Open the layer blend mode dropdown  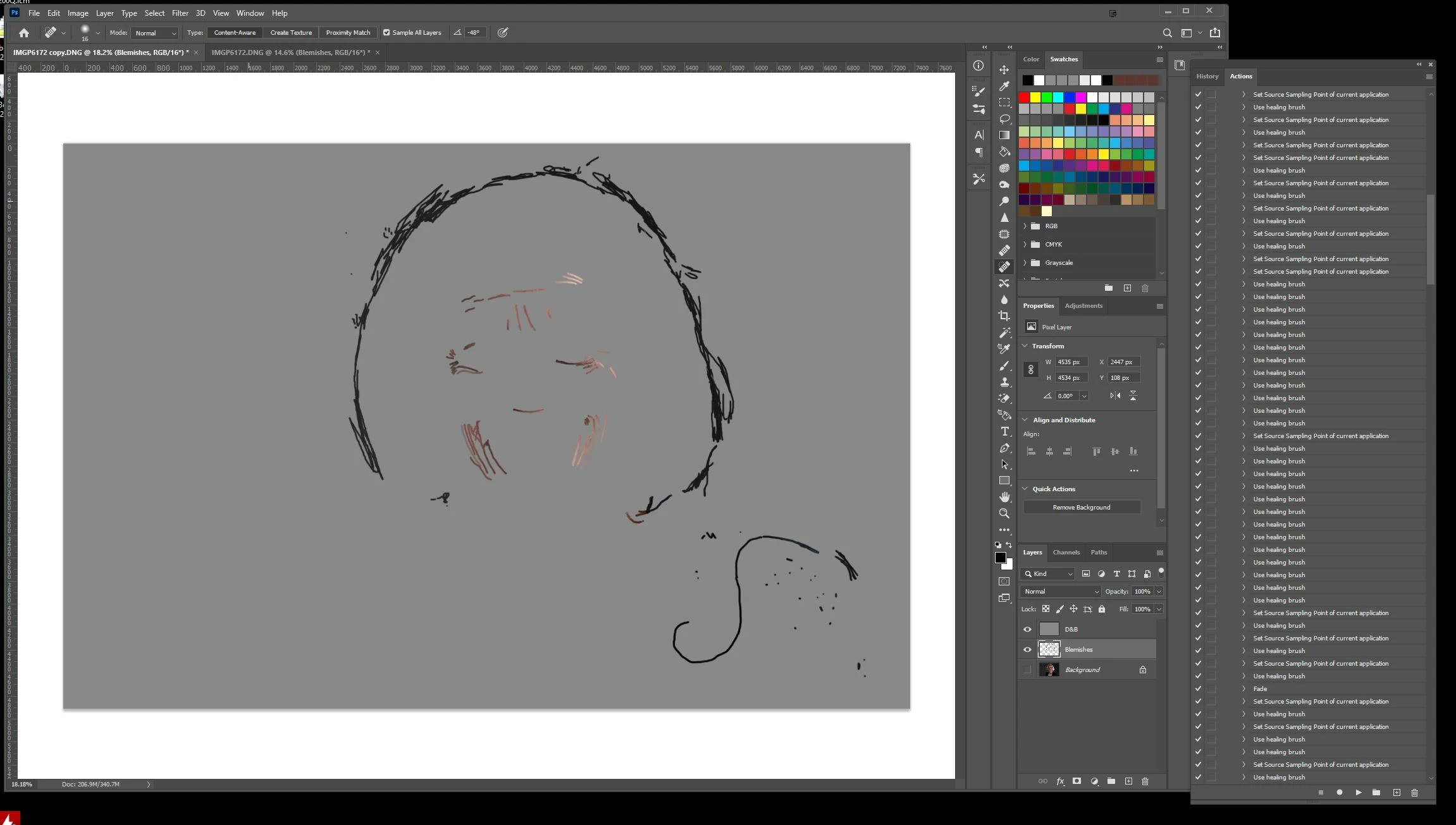pyautogui.click(x=1060, y=592)
